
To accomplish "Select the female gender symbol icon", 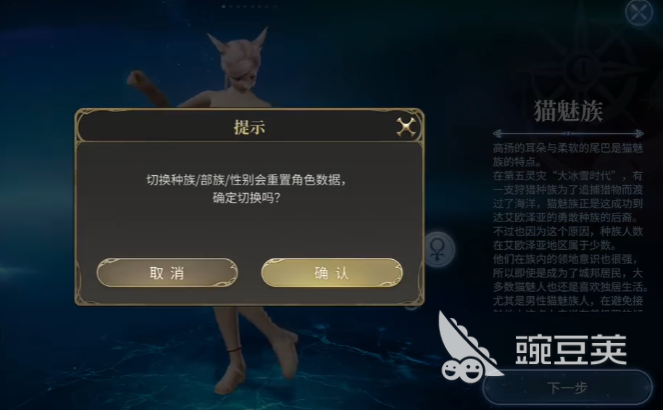I will click(438, 249).
